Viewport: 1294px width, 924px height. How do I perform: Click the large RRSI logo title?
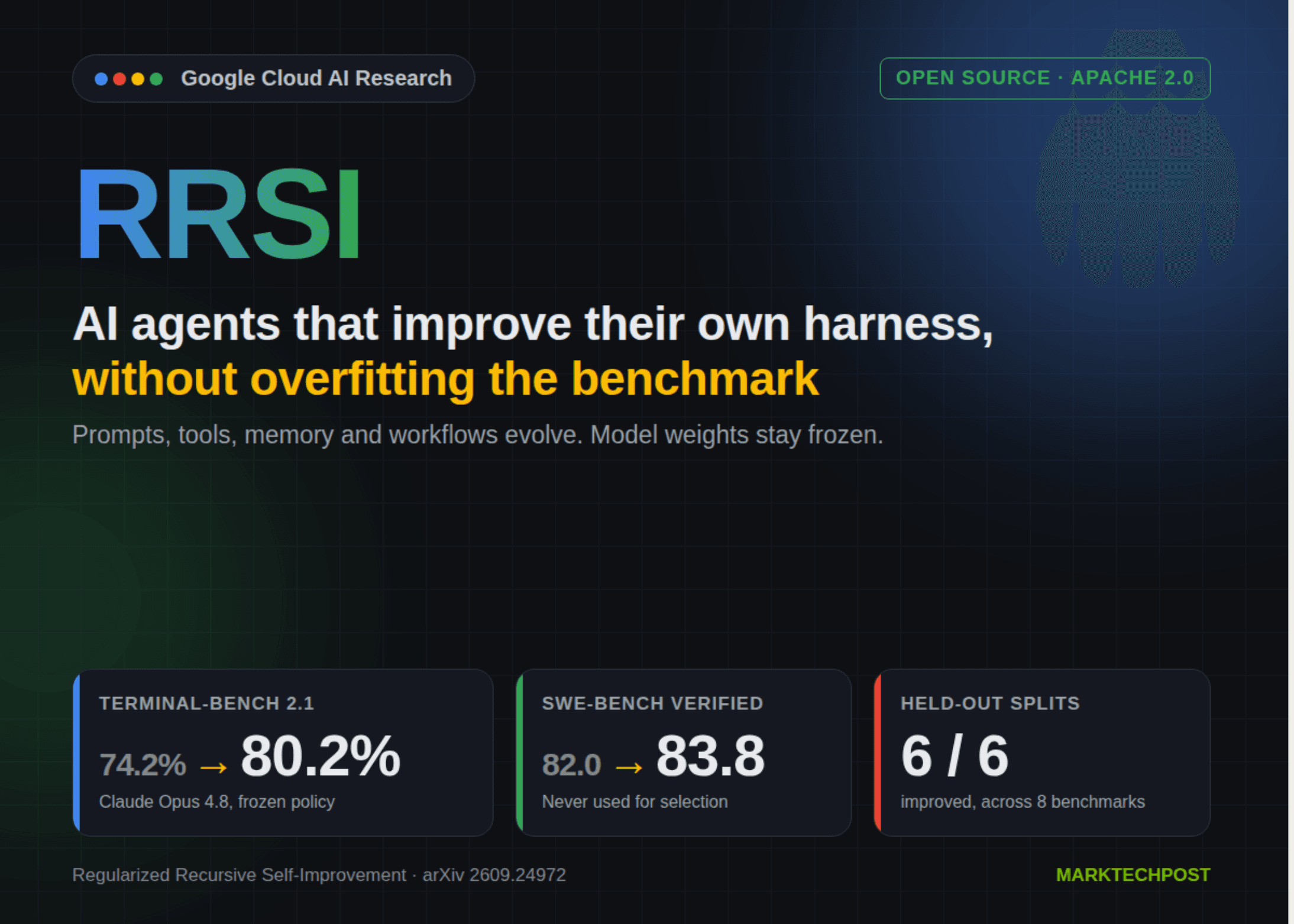tap(219, 213)
